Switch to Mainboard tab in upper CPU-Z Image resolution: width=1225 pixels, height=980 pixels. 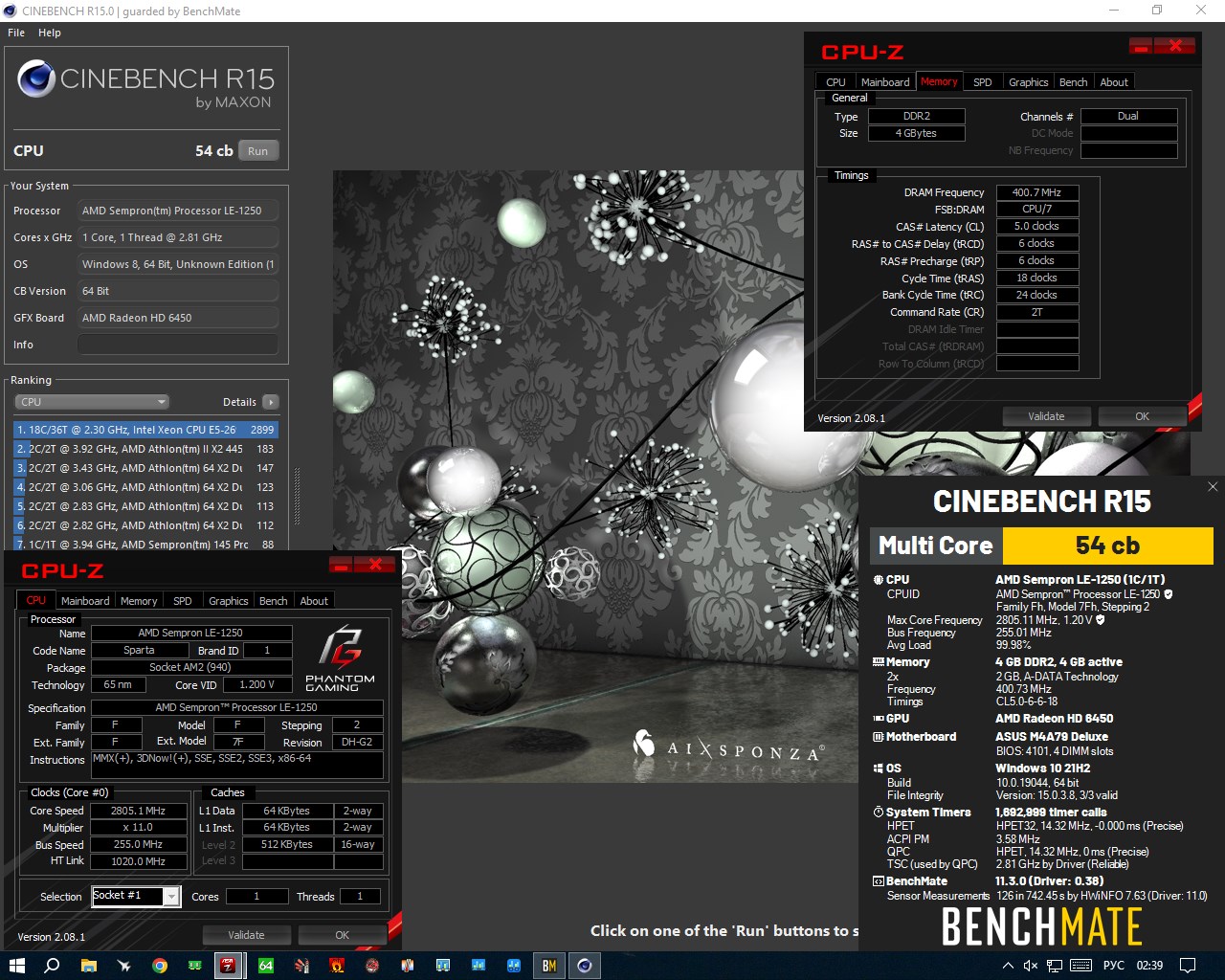pos(885,82)
